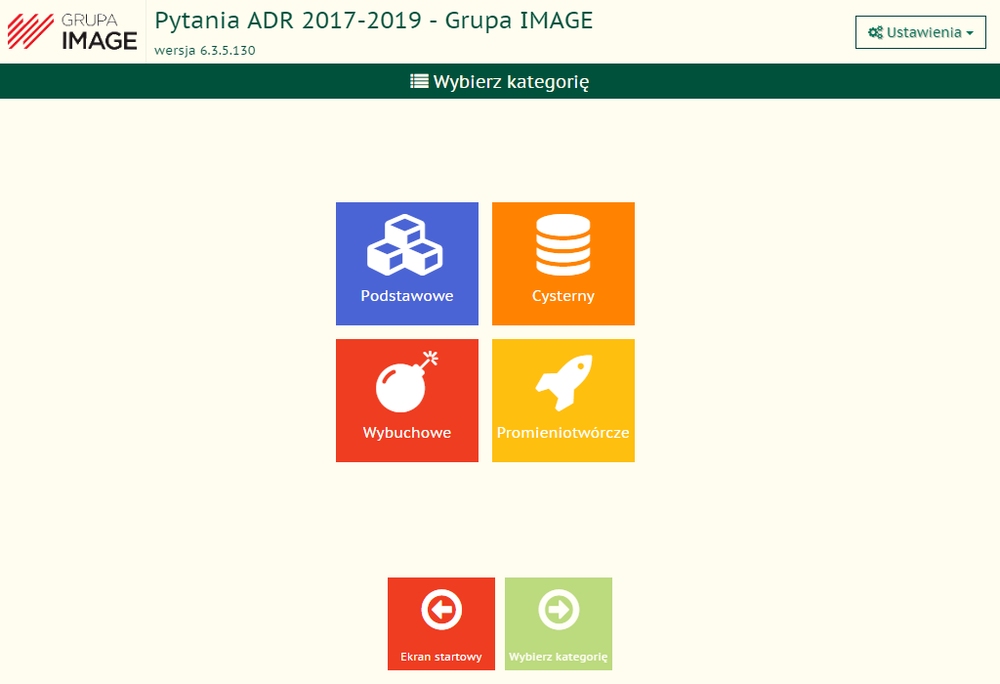
Task: Confirm with the green Wybierz kategorię button label
Action: pyautogui.click(x=558, y=657)
